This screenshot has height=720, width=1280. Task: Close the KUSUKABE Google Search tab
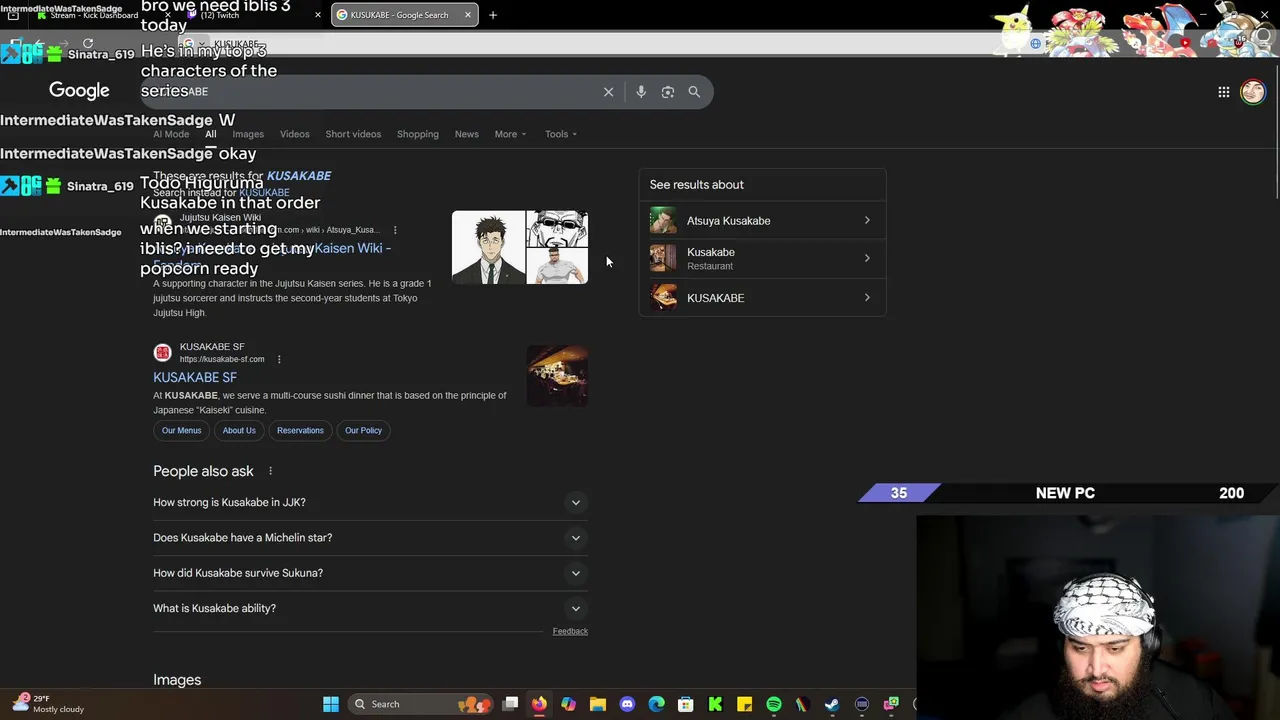(467, 15)
